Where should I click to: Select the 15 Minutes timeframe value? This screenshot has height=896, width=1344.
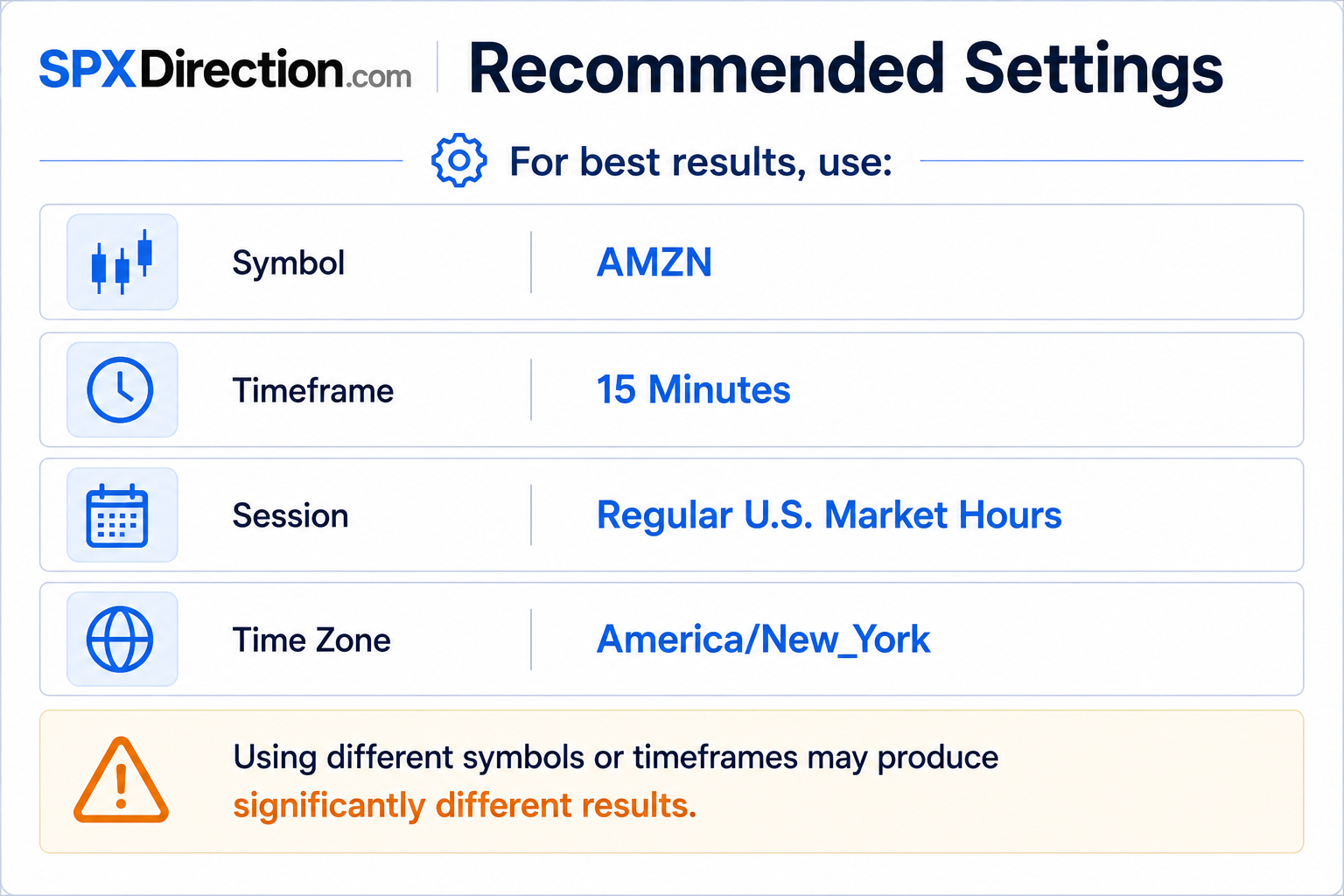coord(693,390)
